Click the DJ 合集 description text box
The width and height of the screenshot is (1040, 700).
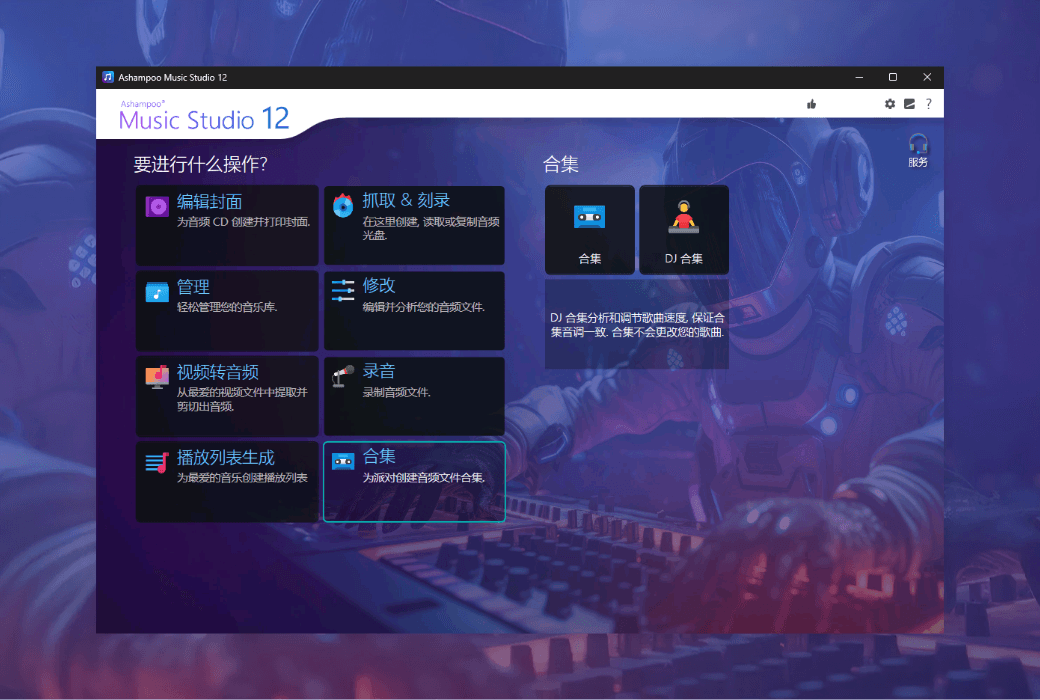637,324
